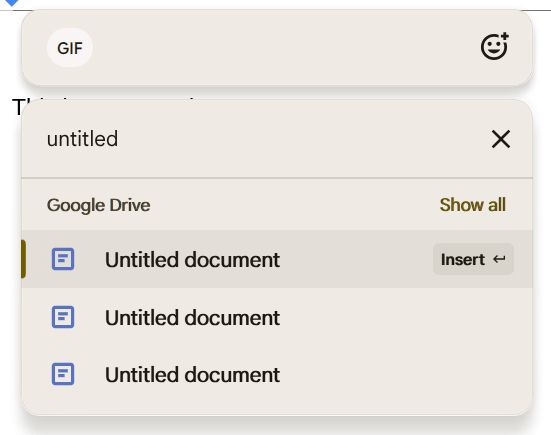Click the second result's Docs file icon
The height and width of the screenshot is (435, 551).
[63, 317]
